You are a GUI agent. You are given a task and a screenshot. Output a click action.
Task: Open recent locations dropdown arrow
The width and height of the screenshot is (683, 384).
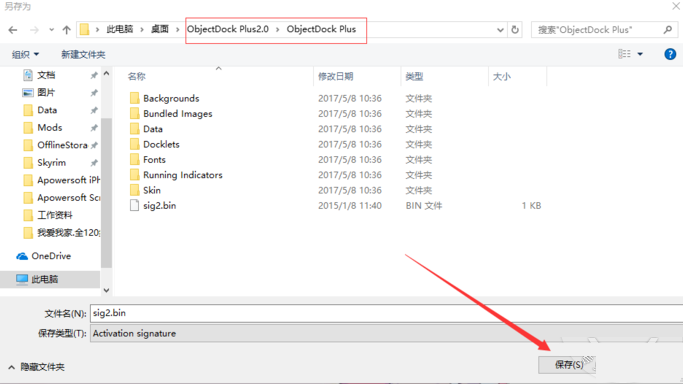pos(51,30)
